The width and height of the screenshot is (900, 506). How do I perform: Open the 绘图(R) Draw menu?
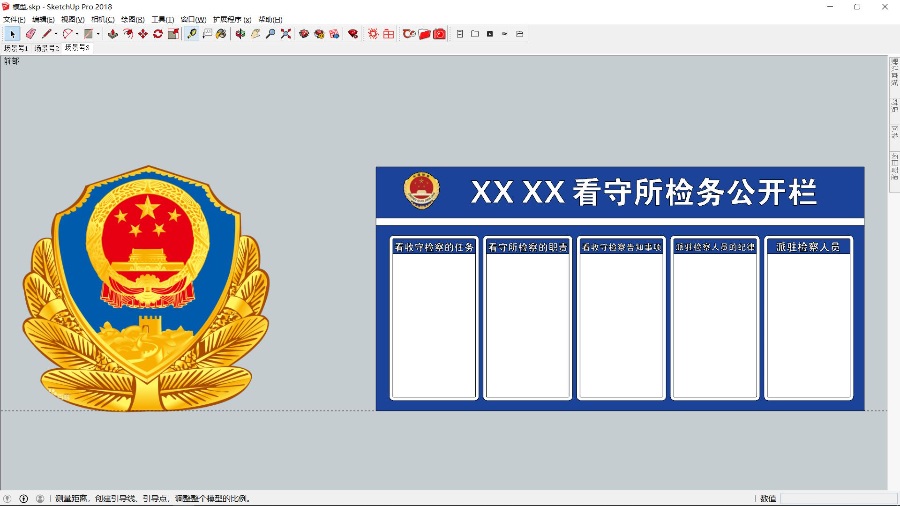133,20
